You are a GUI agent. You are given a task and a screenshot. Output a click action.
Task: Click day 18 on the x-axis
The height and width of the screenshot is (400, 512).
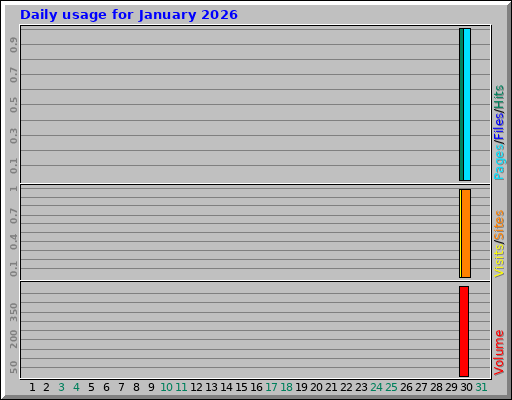[286, 387]
